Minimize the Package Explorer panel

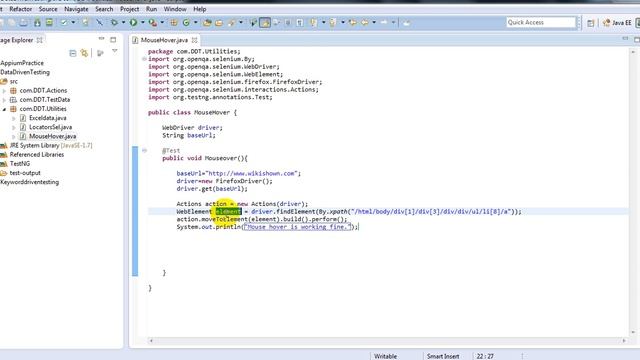click(101, 39)
